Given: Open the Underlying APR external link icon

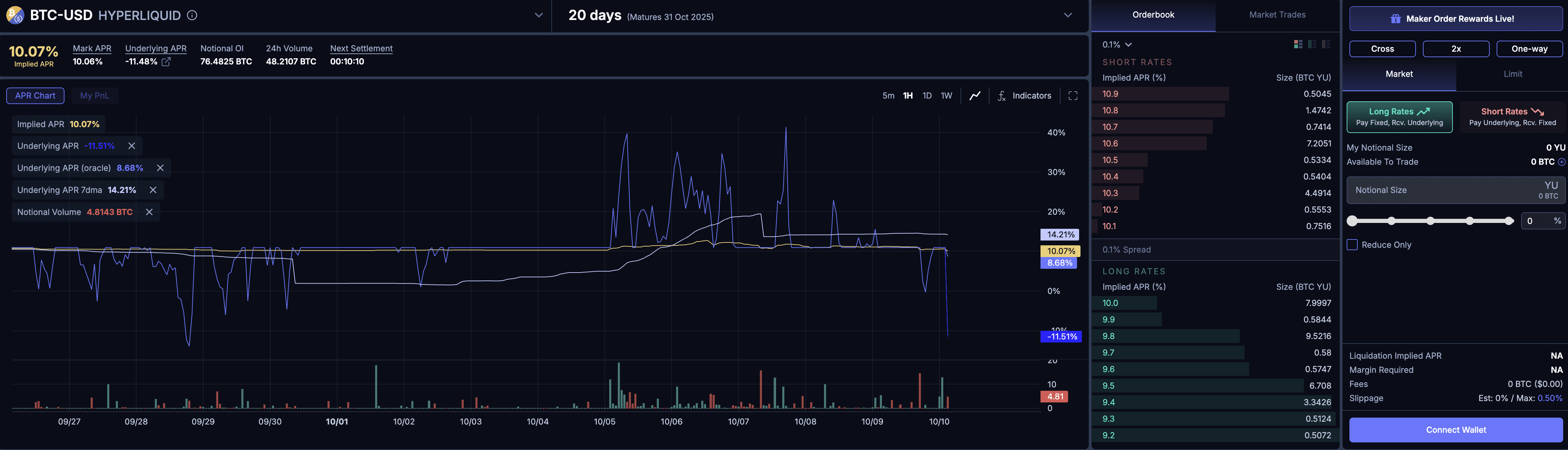Looking at the screenshot, I should 166,61.
